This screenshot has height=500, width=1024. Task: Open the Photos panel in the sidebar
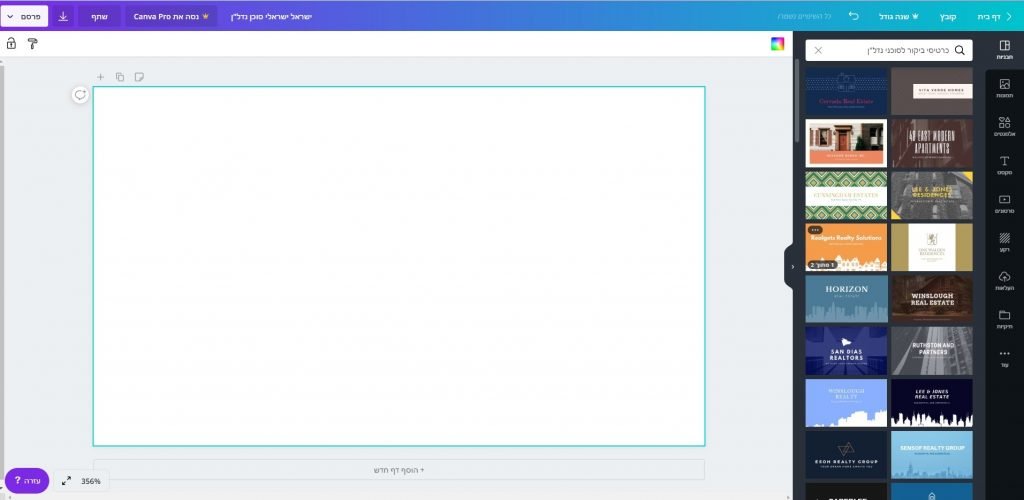click(1004, 88)
